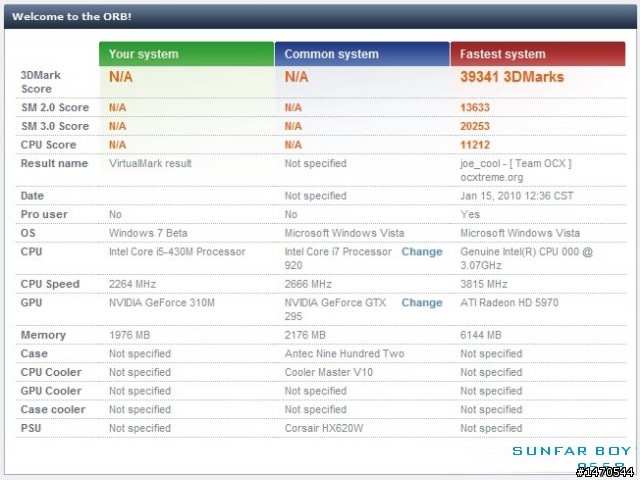Click the Case cooler row label
640x480 pixels.
(x=53, y=410)
